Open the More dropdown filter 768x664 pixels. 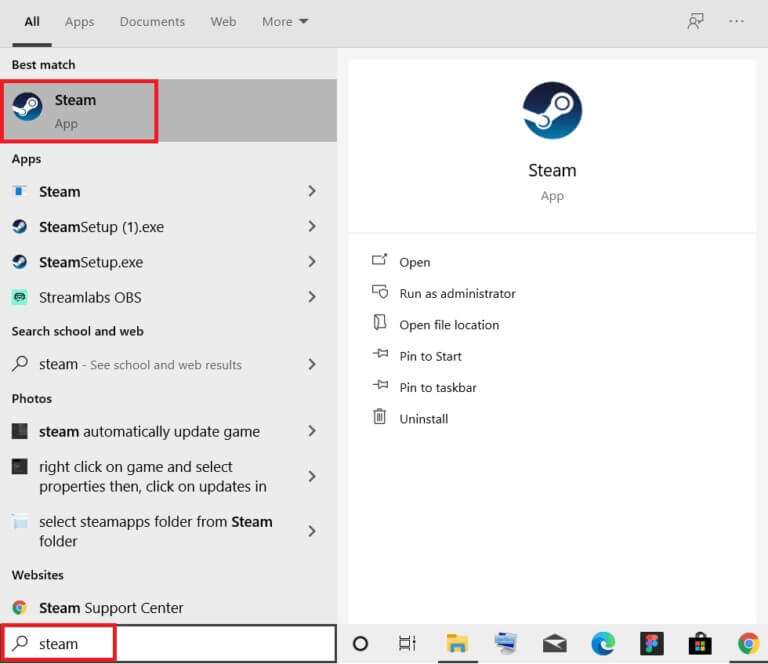[x=285, y=22]
